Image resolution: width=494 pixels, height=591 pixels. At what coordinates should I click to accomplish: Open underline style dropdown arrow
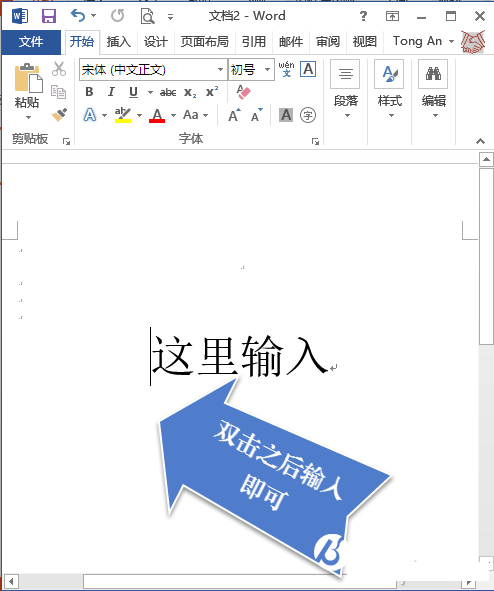tap(150, 92)
